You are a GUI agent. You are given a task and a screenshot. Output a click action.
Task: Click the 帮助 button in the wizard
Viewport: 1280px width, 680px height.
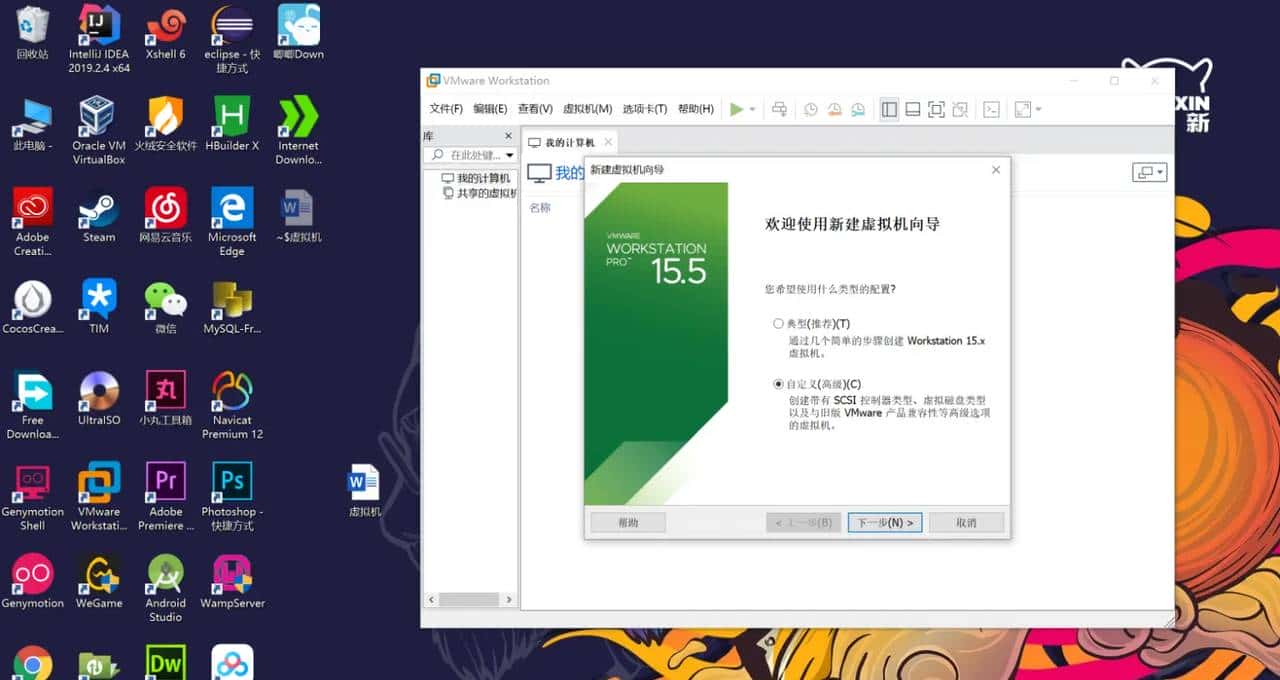pos(627,522)
